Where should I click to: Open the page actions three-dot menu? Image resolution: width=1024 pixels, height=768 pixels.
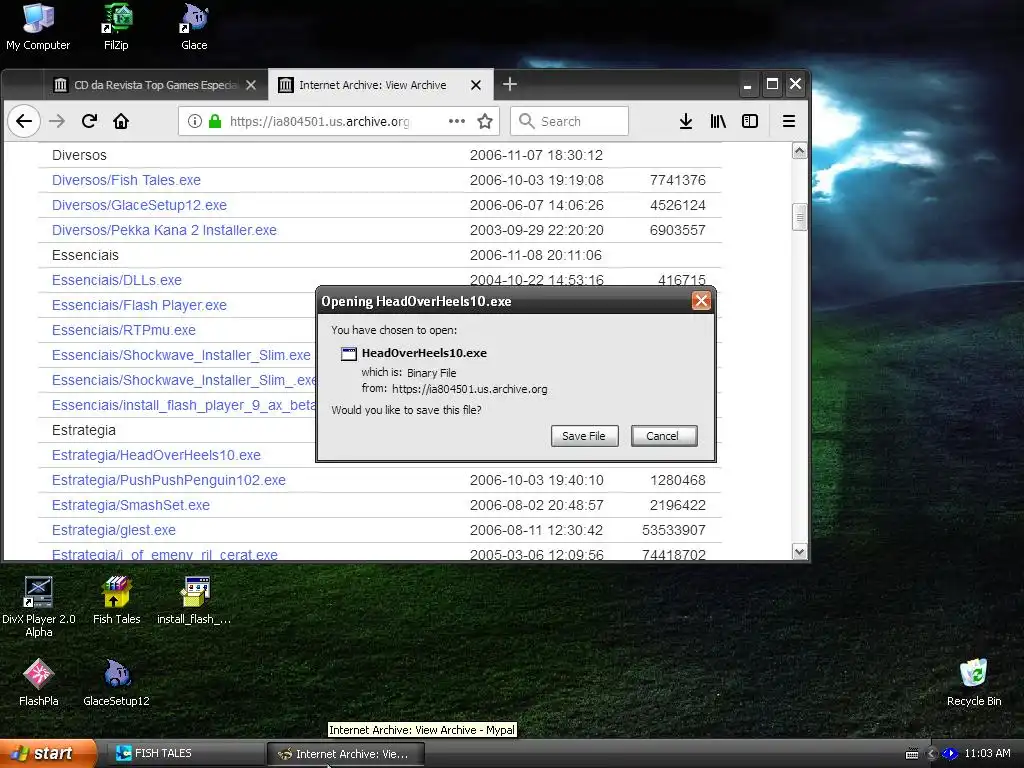[x=457, y=121]
